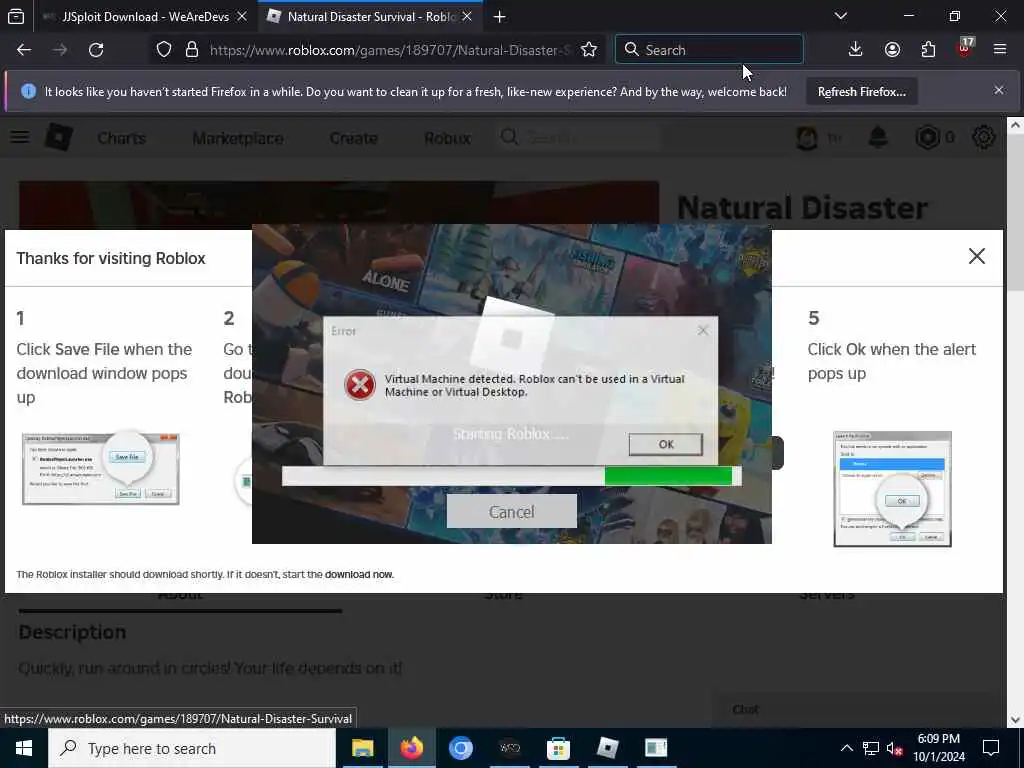
Task: Cancel the Roblox startup
Action: click(511, 511)
